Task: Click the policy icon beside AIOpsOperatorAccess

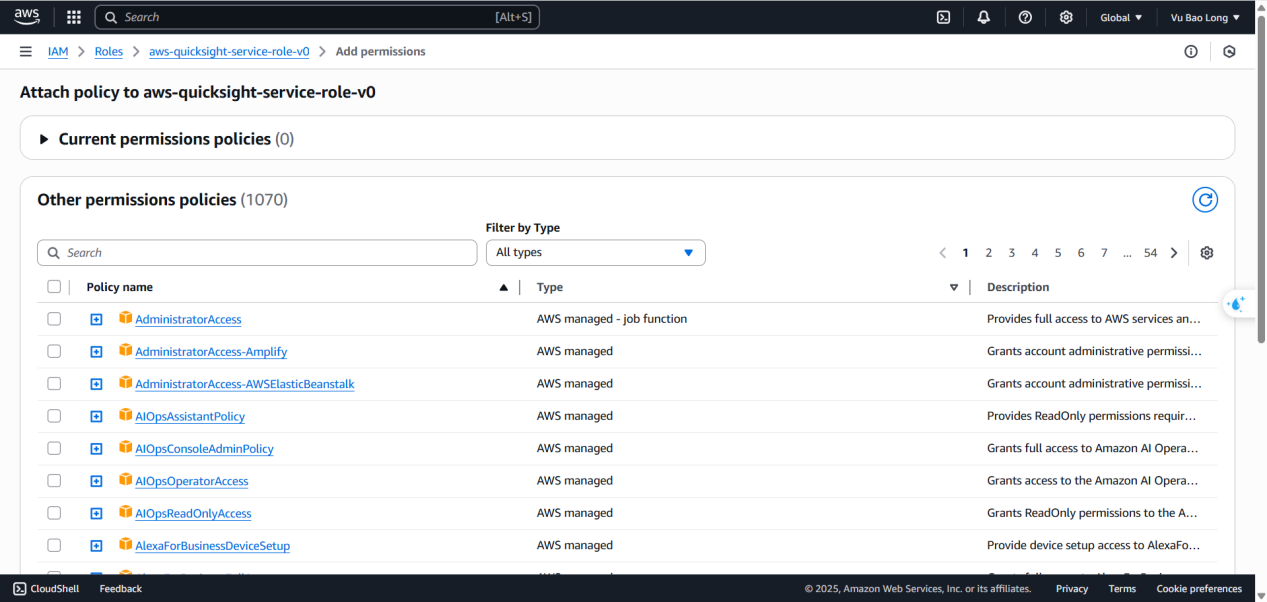Action: click(125, 480)
